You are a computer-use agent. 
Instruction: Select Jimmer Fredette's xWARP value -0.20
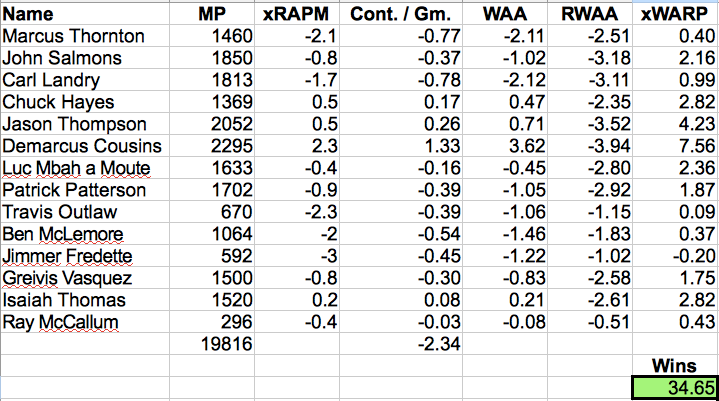point(675,256)
